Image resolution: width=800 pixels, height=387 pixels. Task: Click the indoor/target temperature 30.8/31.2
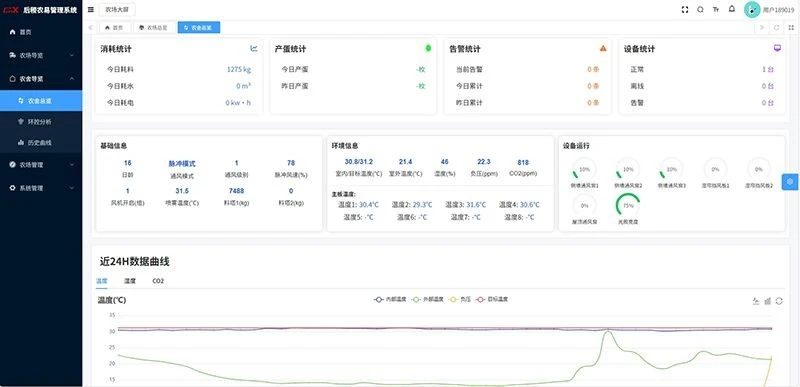[x=359, y=162]
